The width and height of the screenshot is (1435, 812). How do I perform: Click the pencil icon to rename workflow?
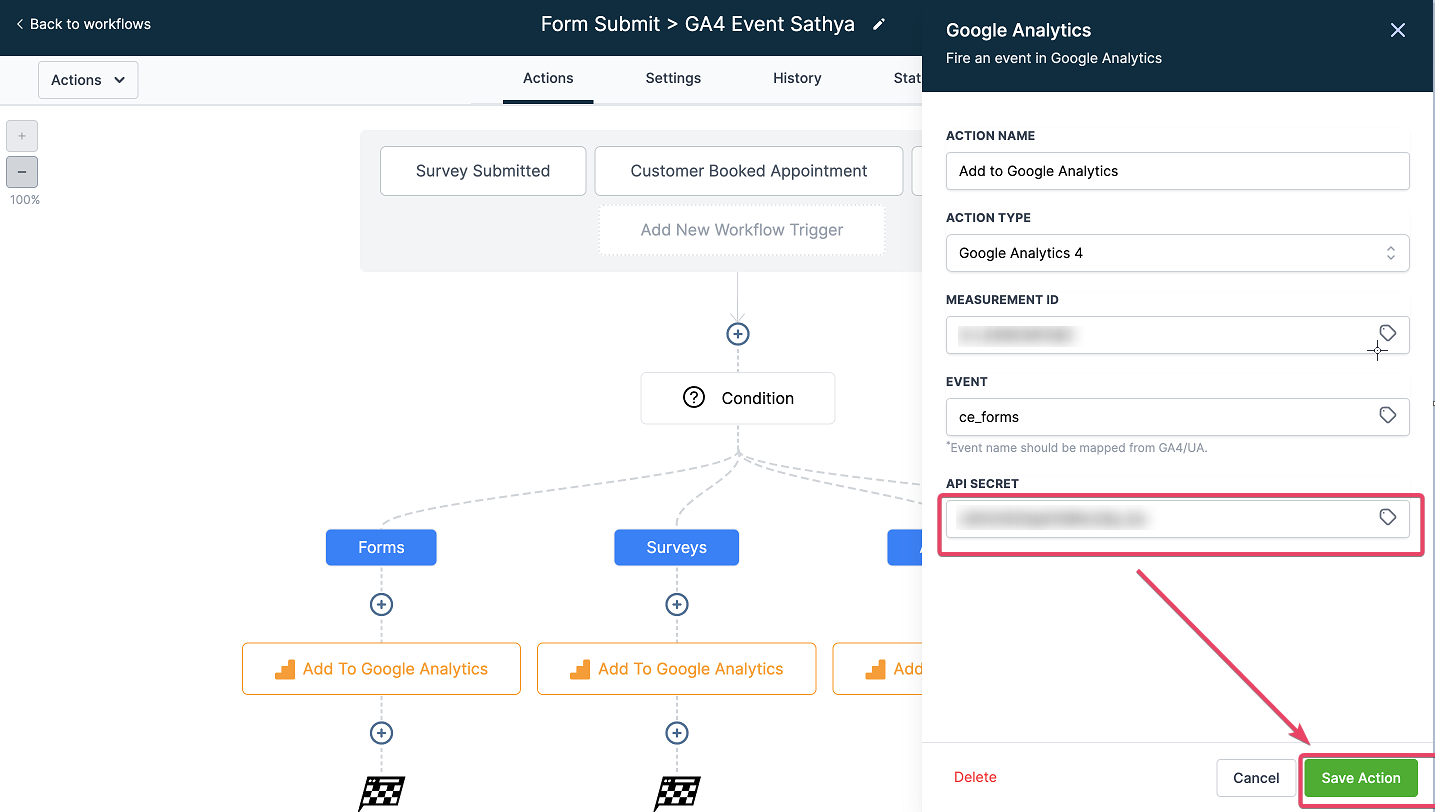(x=879, y=24)
